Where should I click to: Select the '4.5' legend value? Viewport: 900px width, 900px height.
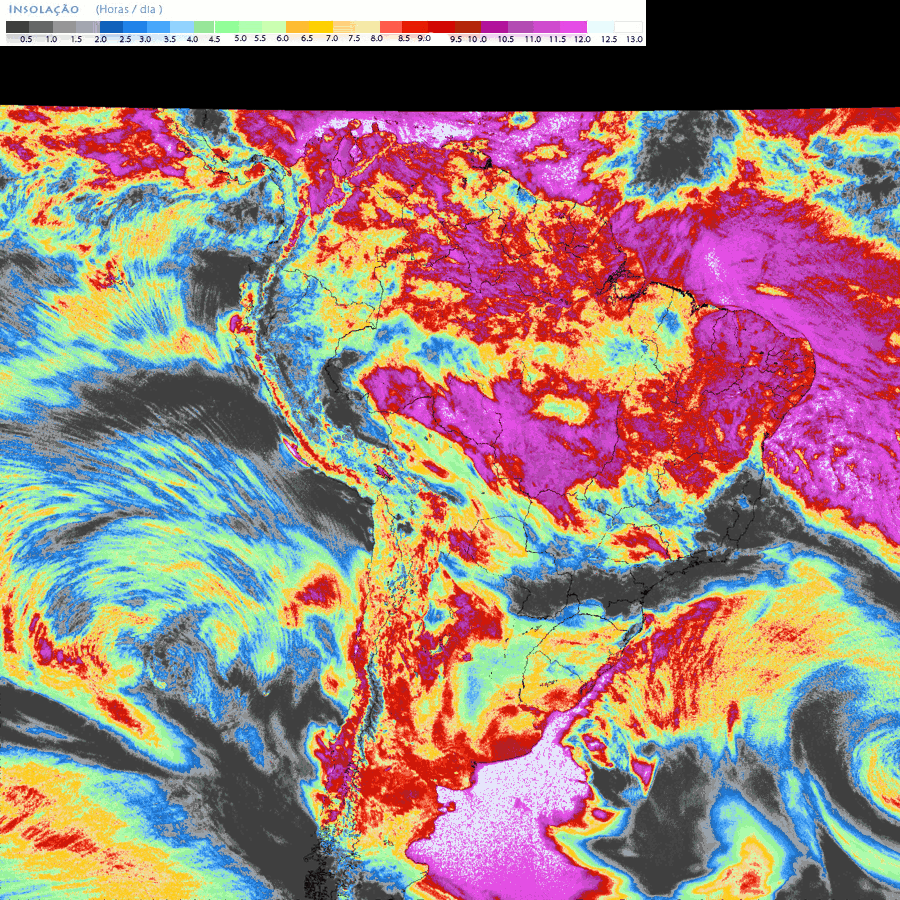tap(214, 40)
